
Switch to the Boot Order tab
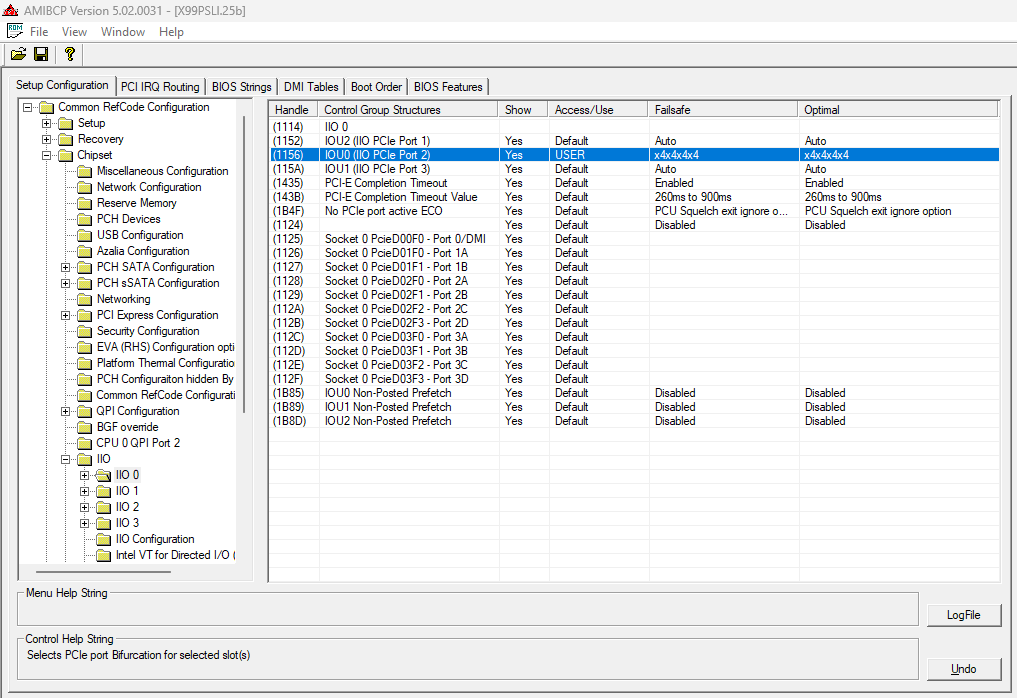click(x=376, y=87)
